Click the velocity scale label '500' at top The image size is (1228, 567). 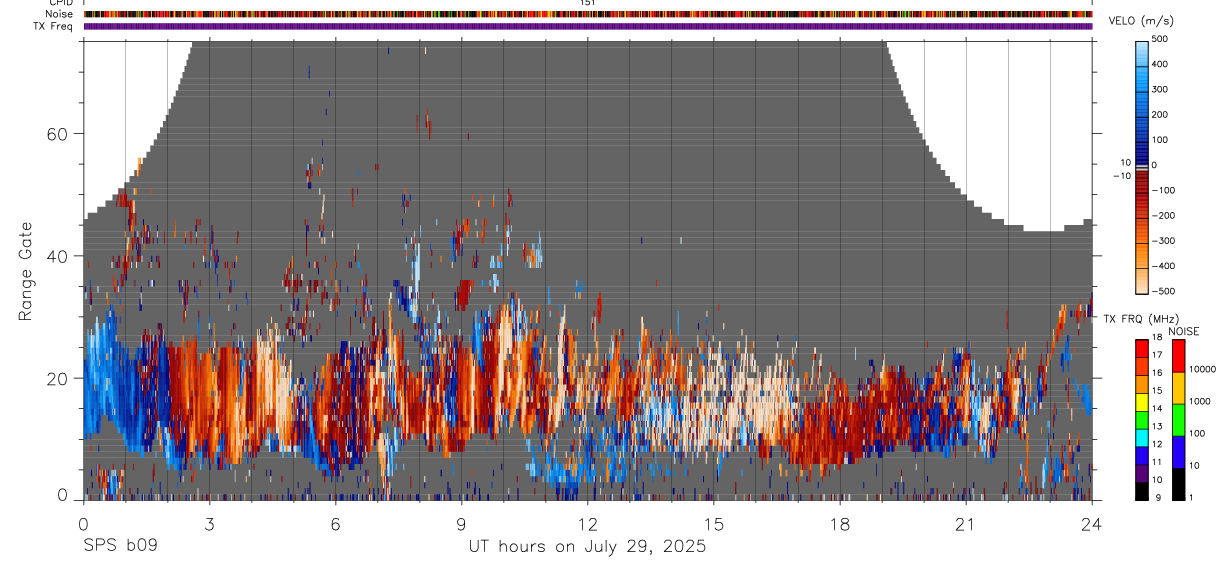click(x=1160, y=39)
